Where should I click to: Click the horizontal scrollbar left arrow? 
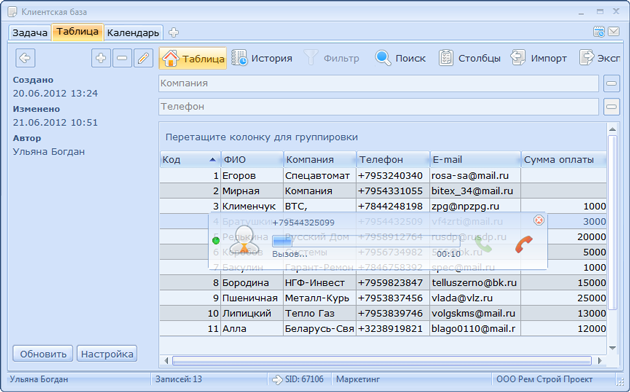tap(166, 361)
